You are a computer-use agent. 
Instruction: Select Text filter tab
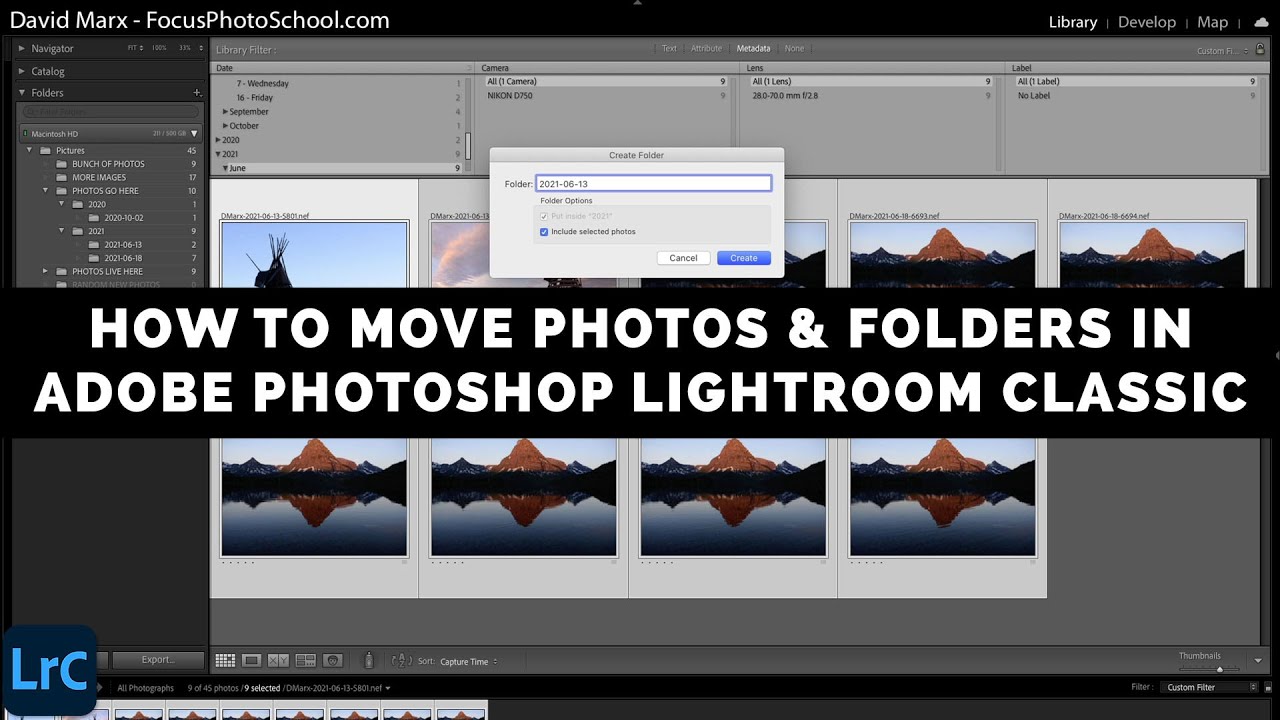pyautogui.click(x=669, y=48)
